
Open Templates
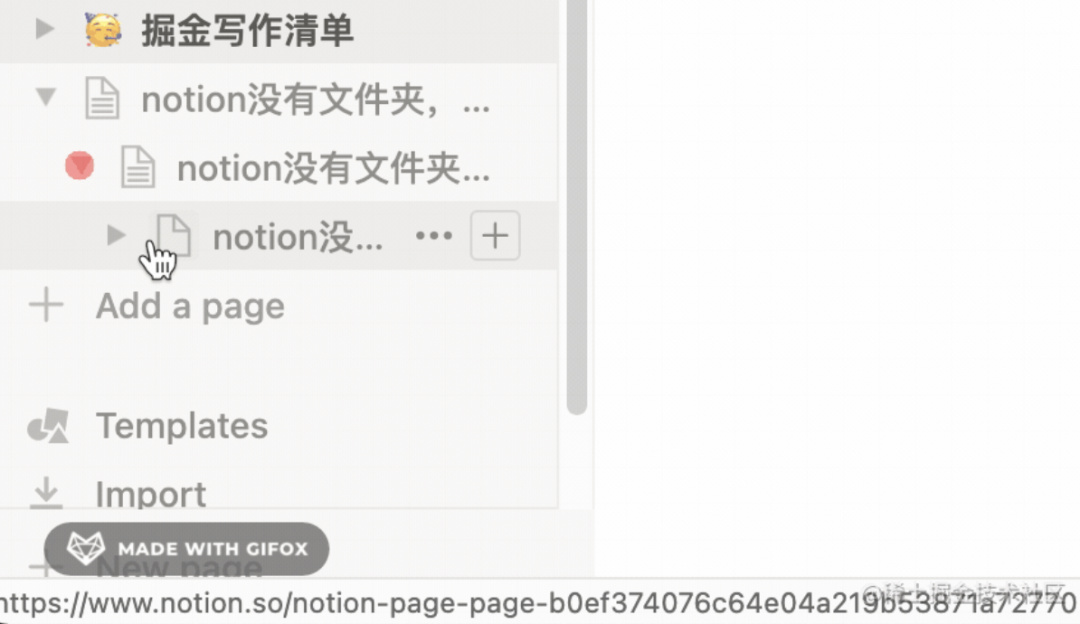182,426
